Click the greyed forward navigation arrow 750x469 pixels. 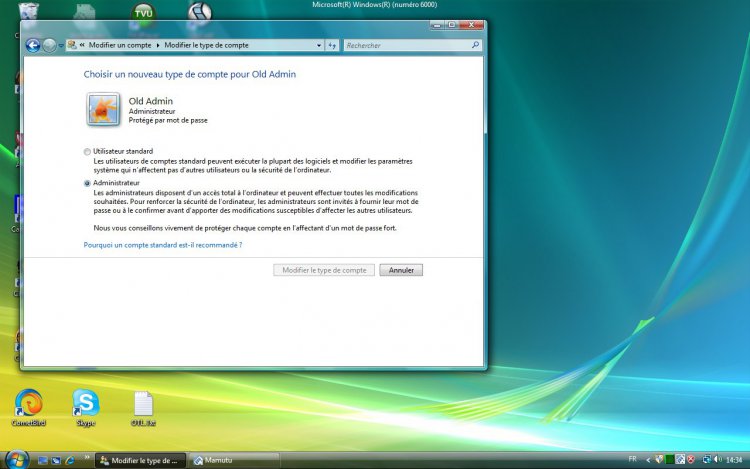point(49,45)
